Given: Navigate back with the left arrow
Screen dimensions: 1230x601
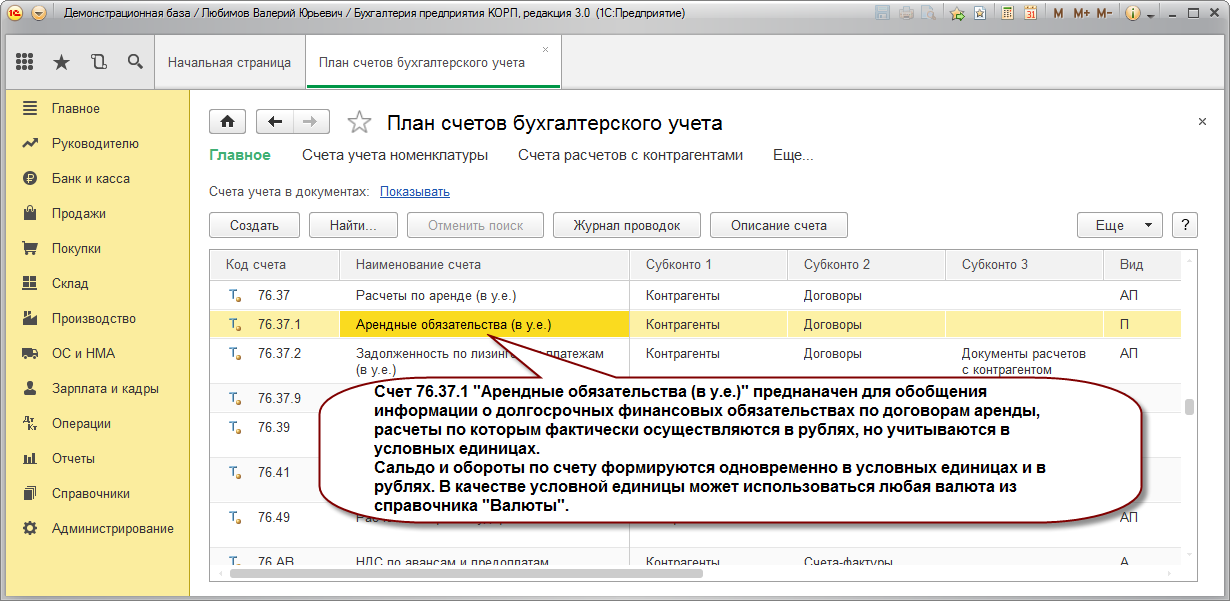Looking at the screenshot, I should pyautogui.click(x=275, y=122).
